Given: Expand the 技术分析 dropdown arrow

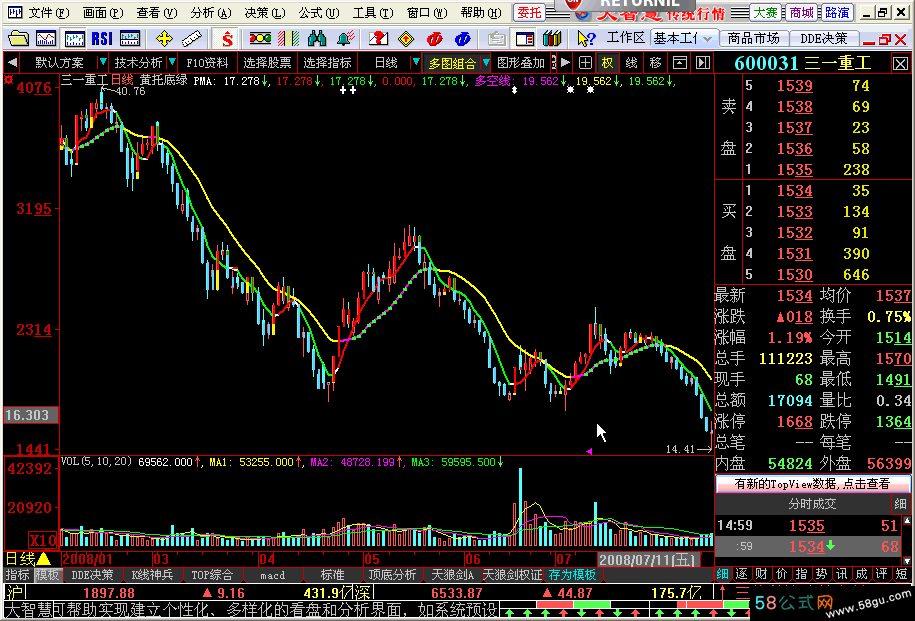Looking at the screenshot, I should click(172, 62).
